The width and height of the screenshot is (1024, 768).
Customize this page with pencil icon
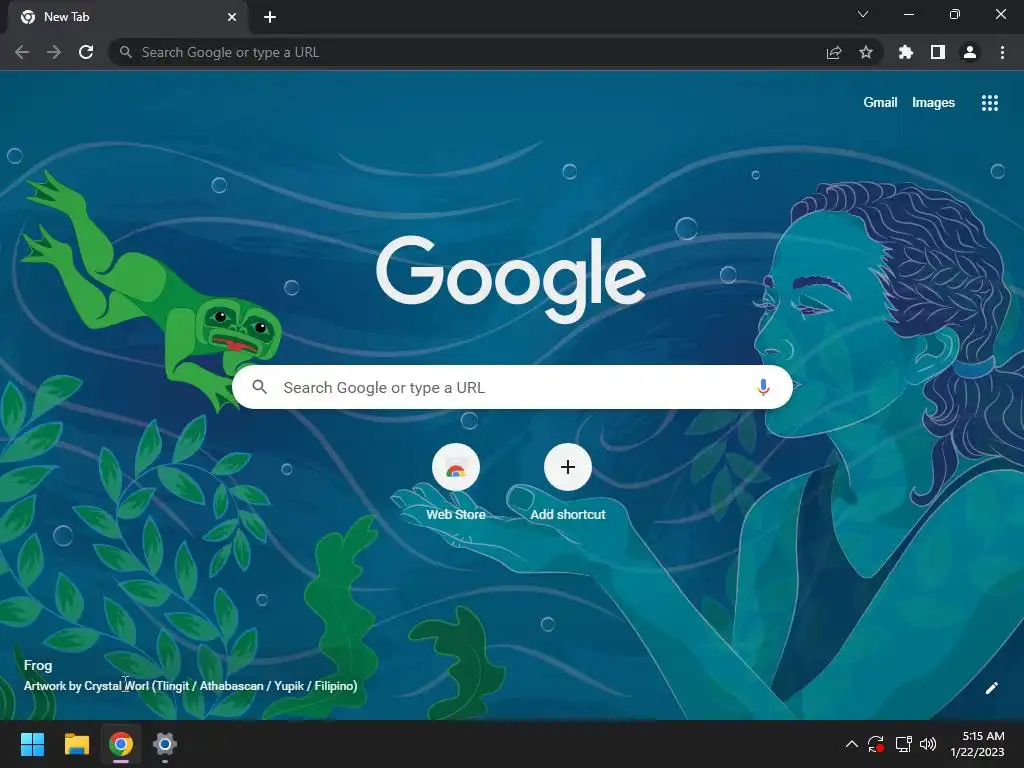pos(991,688)
